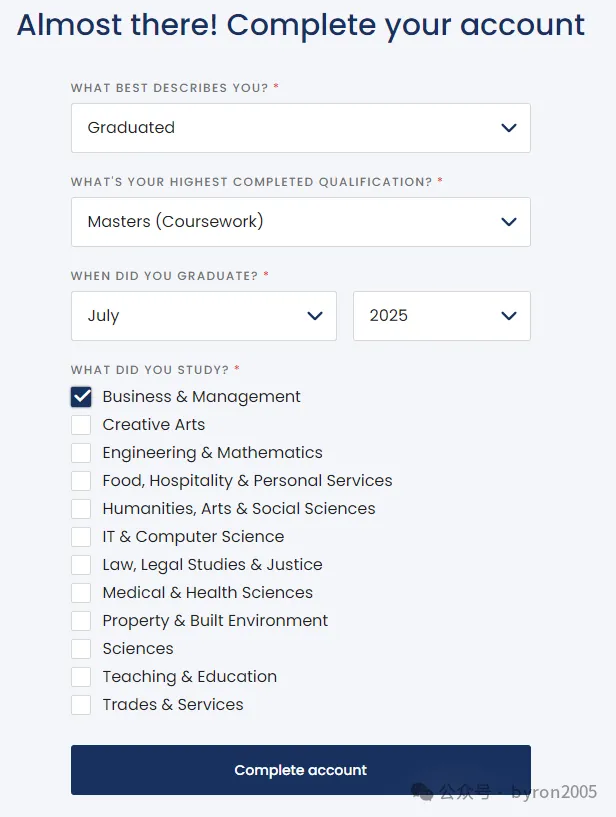616x817 pixels.
Task: Uncheck the Business & Management checkbox
Action: tap(81, 397)
